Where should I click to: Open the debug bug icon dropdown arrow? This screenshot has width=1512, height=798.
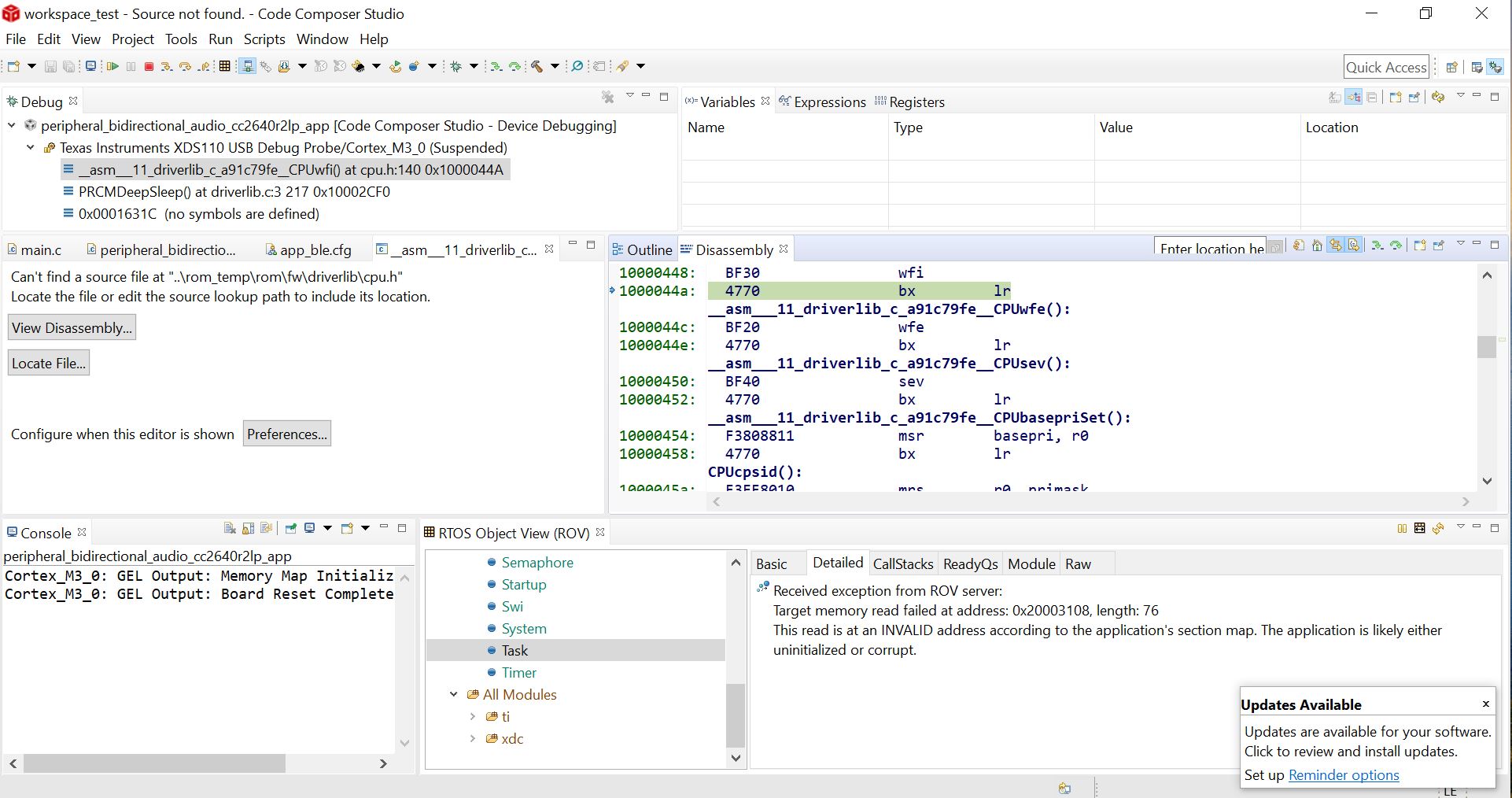[x=474, y=67]
